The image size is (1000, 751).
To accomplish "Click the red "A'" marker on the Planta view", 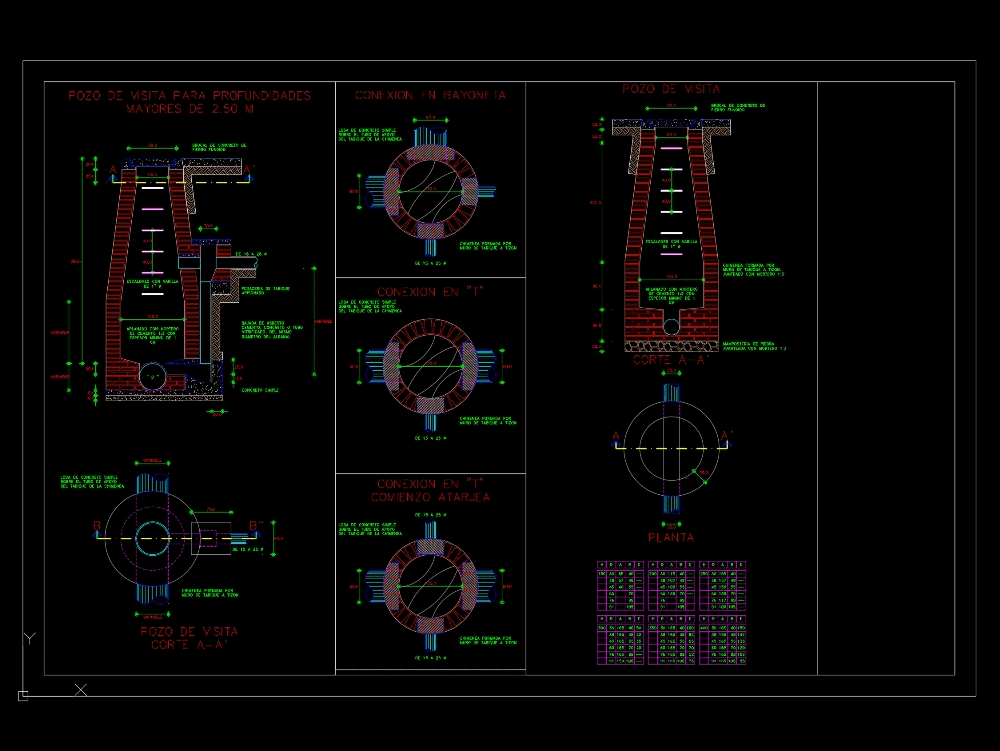I will pos(729,435).
